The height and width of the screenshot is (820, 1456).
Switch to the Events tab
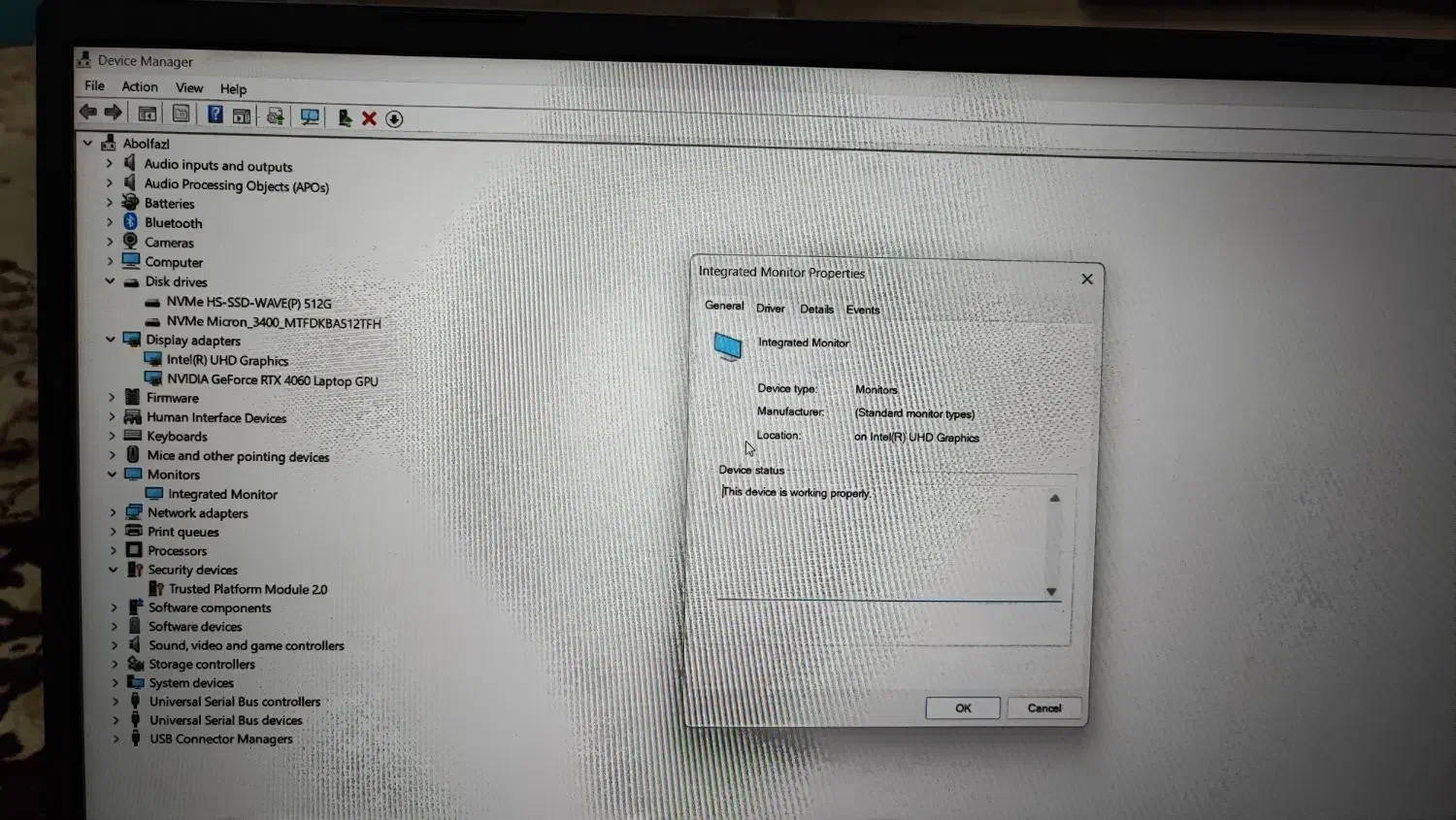(x=863, y=310)
